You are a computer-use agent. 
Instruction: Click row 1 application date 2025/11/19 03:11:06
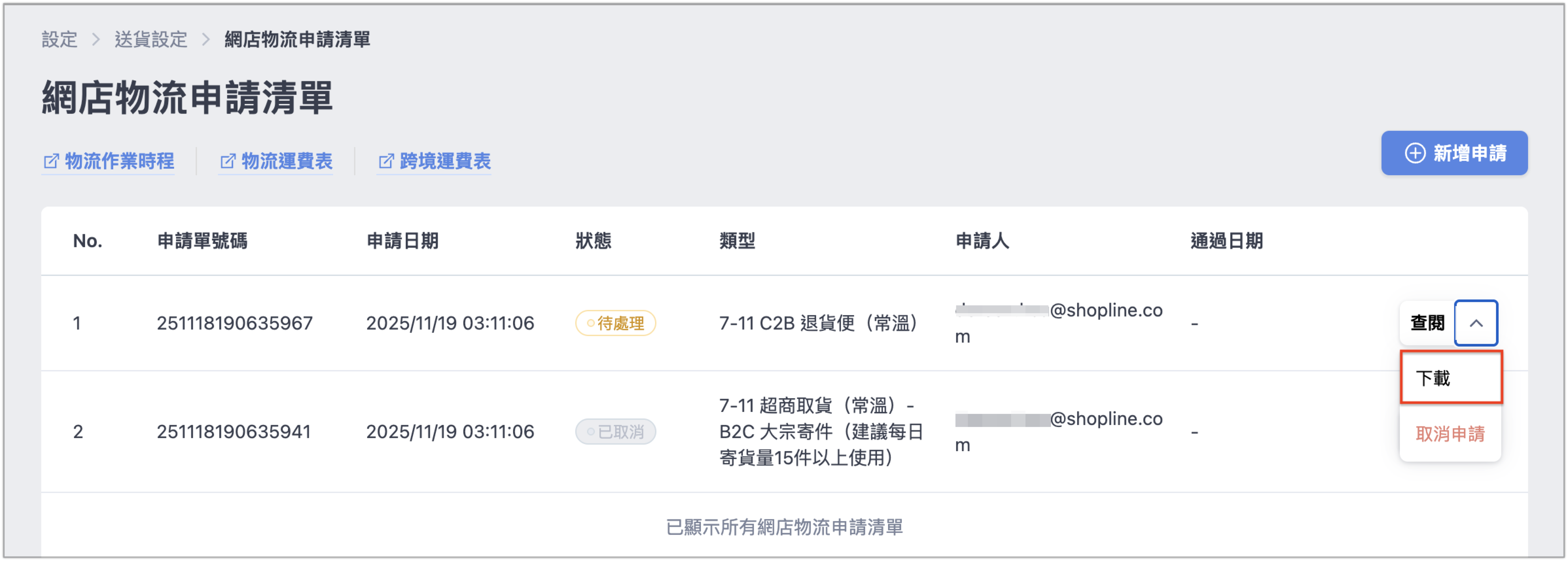(451, 323)
